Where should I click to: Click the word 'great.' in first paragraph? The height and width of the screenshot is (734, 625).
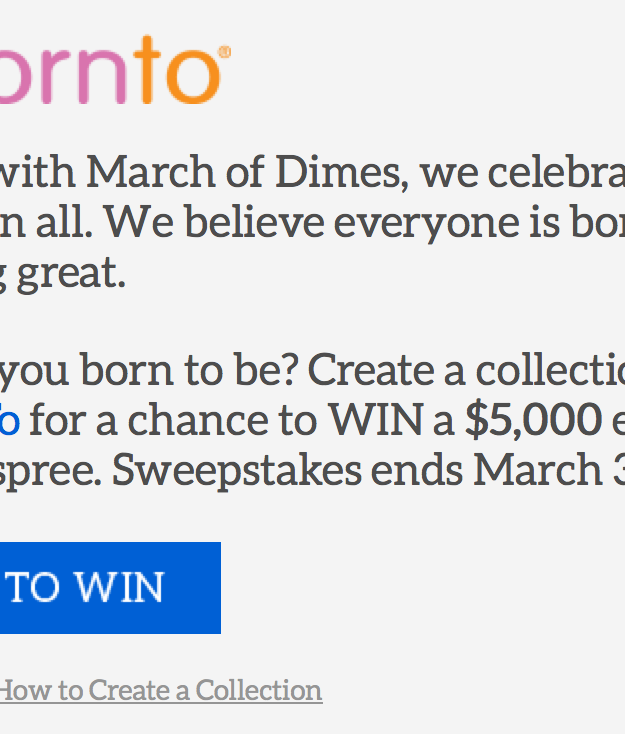pos(72,273)
